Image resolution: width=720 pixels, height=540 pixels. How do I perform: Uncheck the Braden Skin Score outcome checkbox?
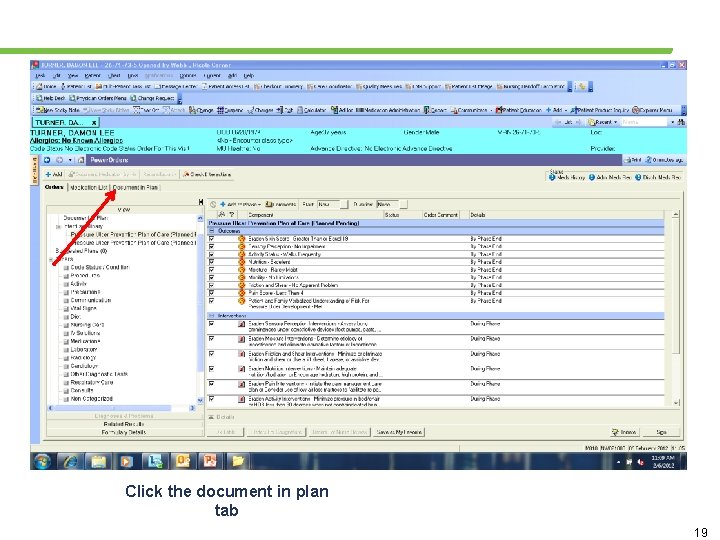[x=212, y=239]
